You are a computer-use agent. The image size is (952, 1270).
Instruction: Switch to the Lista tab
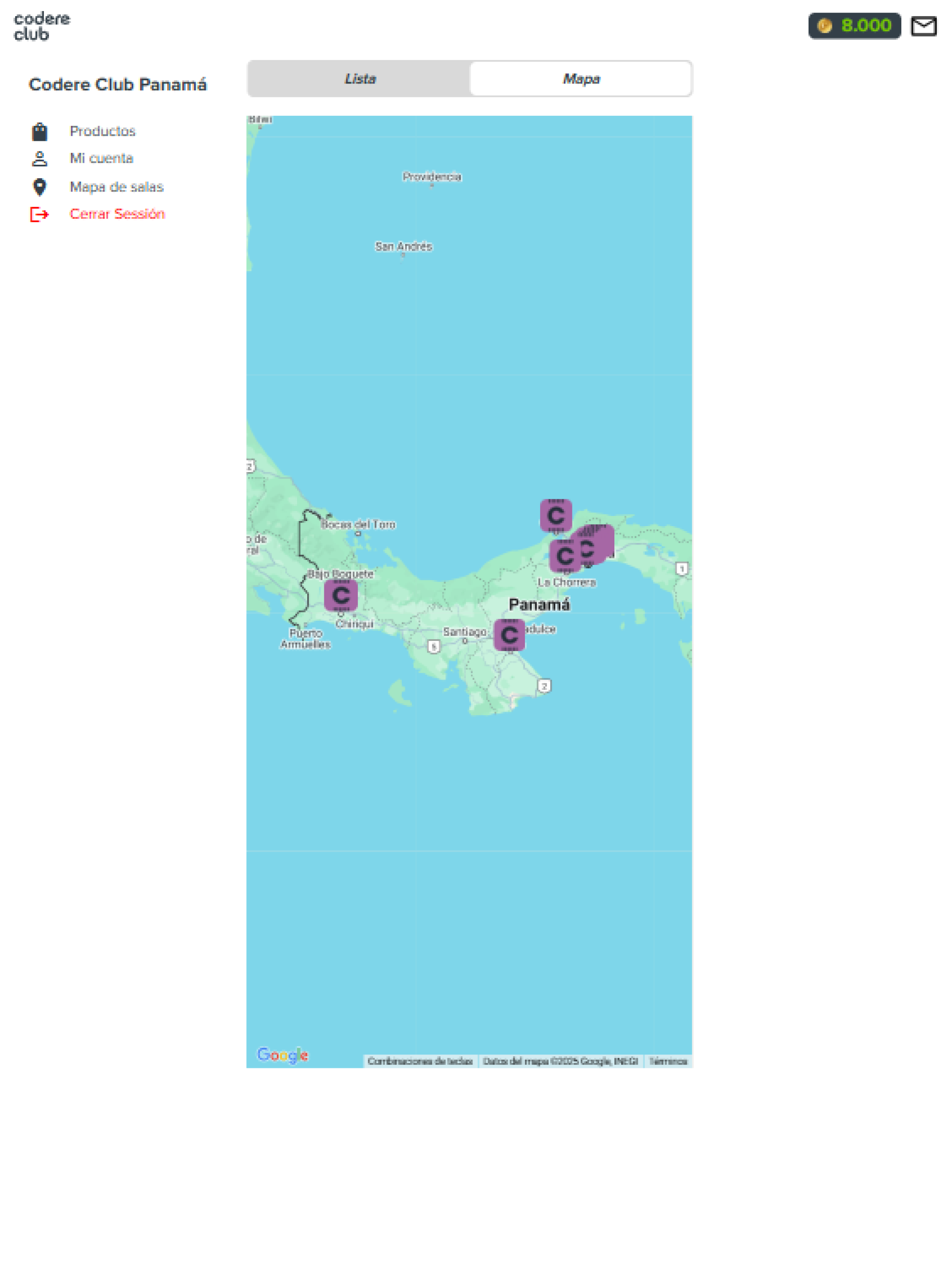tap(360, 78)
